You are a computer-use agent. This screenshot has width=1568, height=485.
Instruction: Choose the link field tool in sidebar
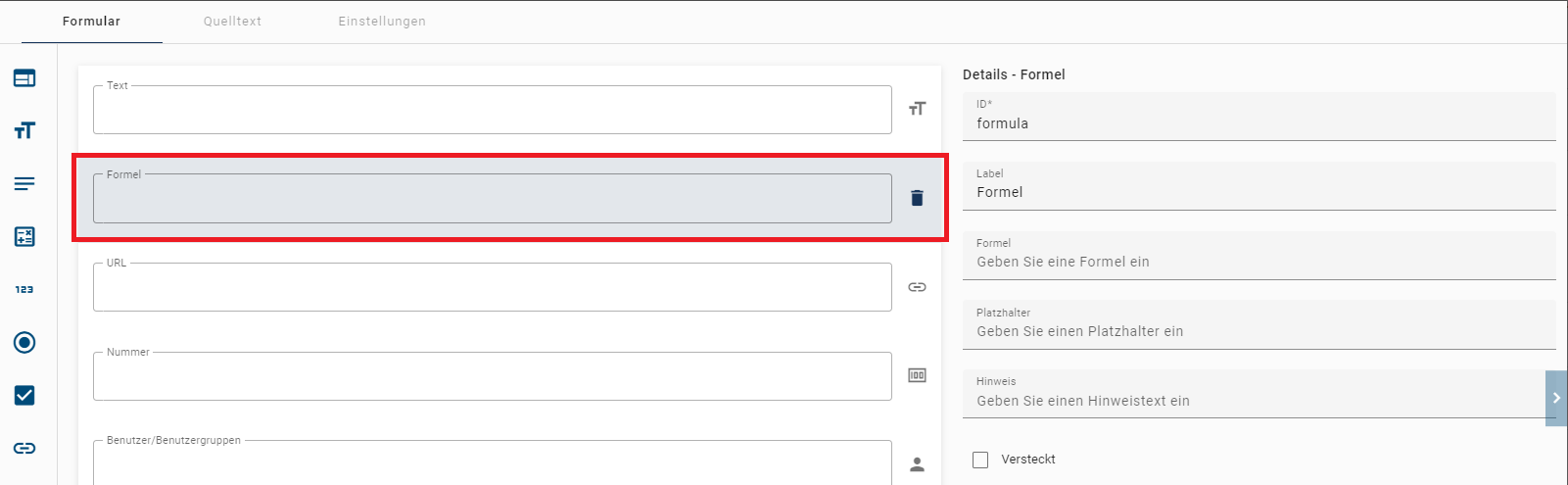(24, 448)
